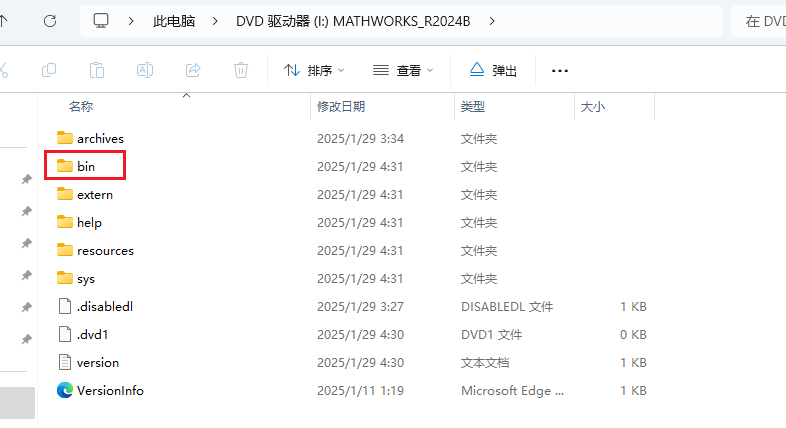This screenshot has height=428, width=786.
Task: Click the type 文本文档 of version
Action: [x=485, y=362]
